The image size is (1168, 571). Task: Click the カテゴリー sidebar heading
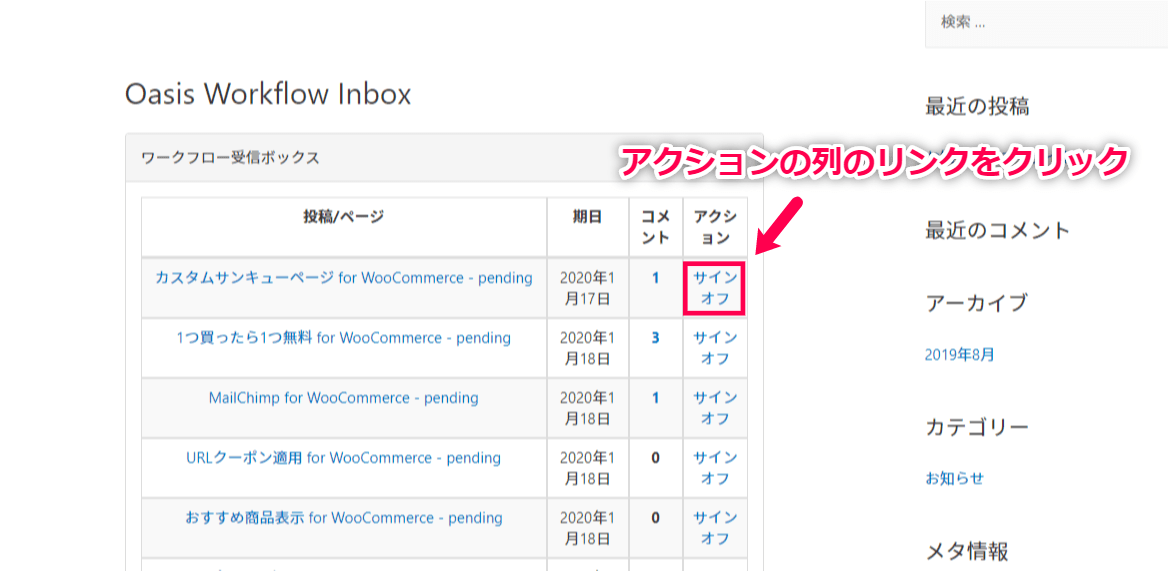coord(977,427)
